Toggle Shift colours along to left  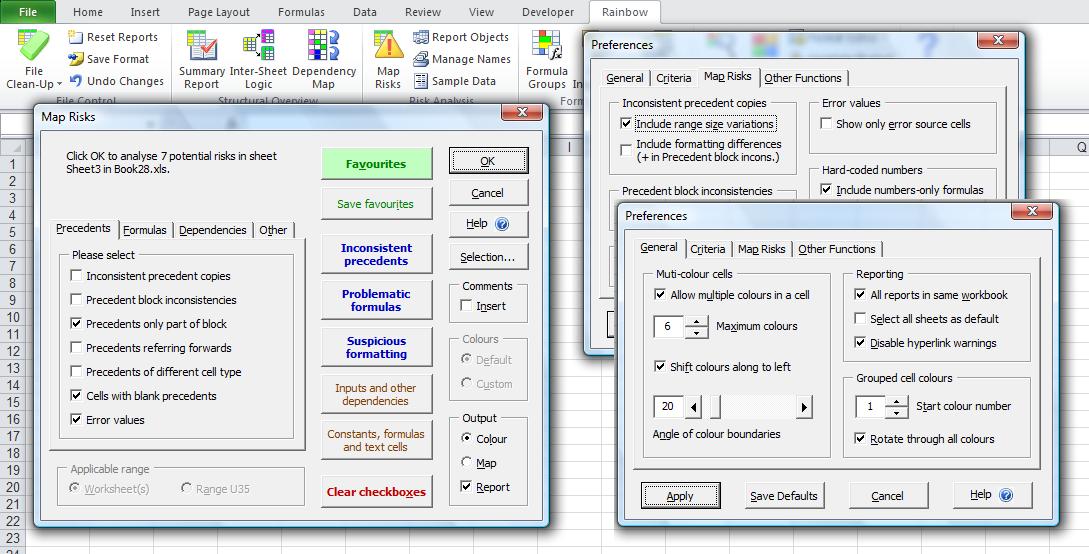[x=660, y=367]
